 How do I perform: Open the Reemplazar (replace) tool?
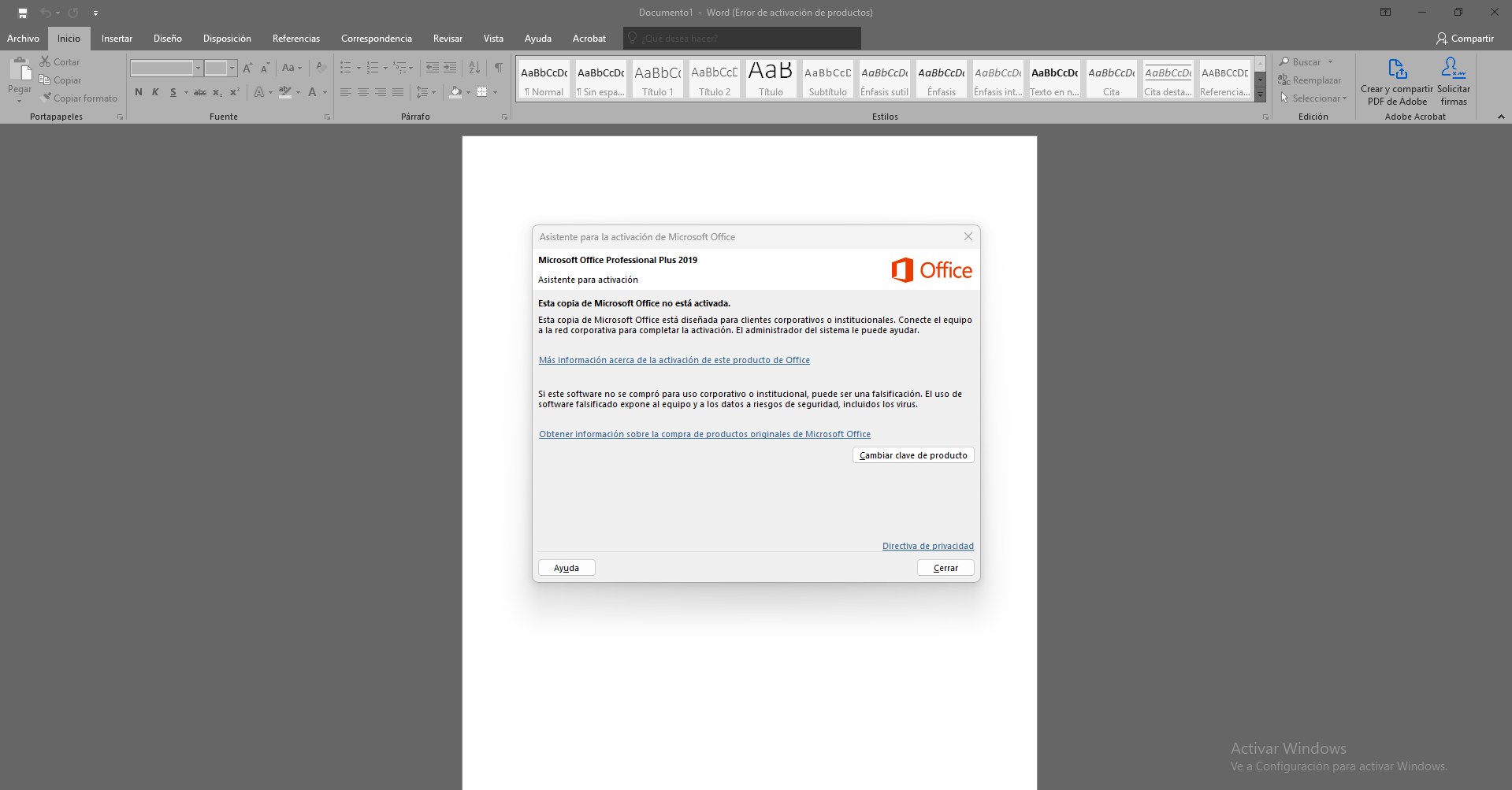(x=1310, y=80)
